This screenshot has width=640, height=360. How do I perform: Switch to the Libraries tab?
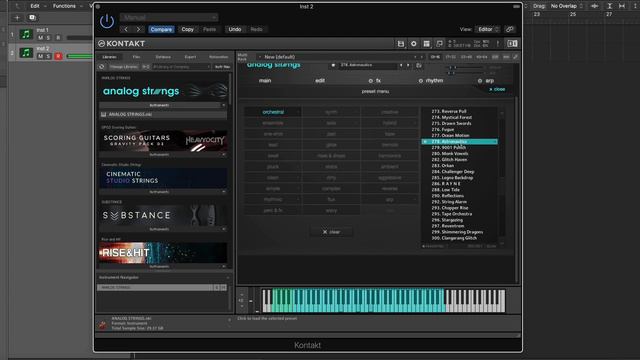click(109, 57)
